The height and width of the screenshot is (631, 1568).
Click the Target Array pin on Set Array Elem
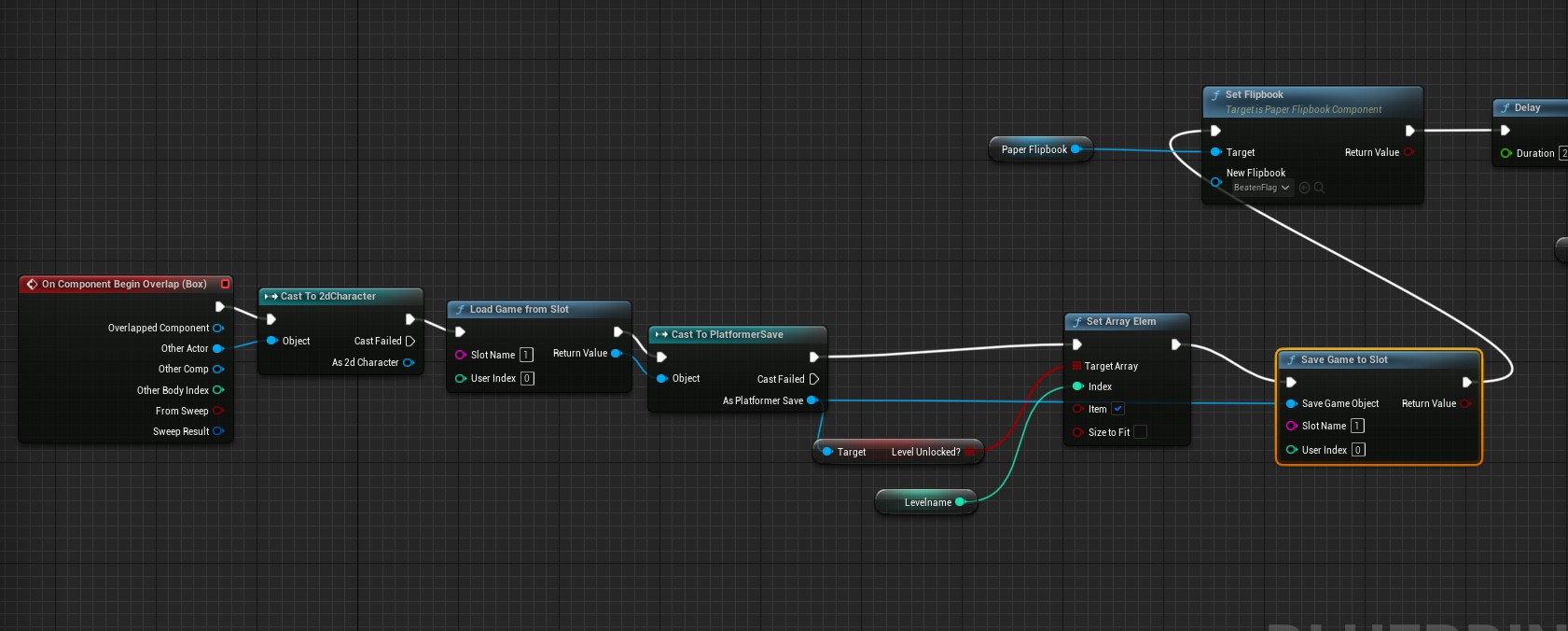click(x=1076, y=366)
